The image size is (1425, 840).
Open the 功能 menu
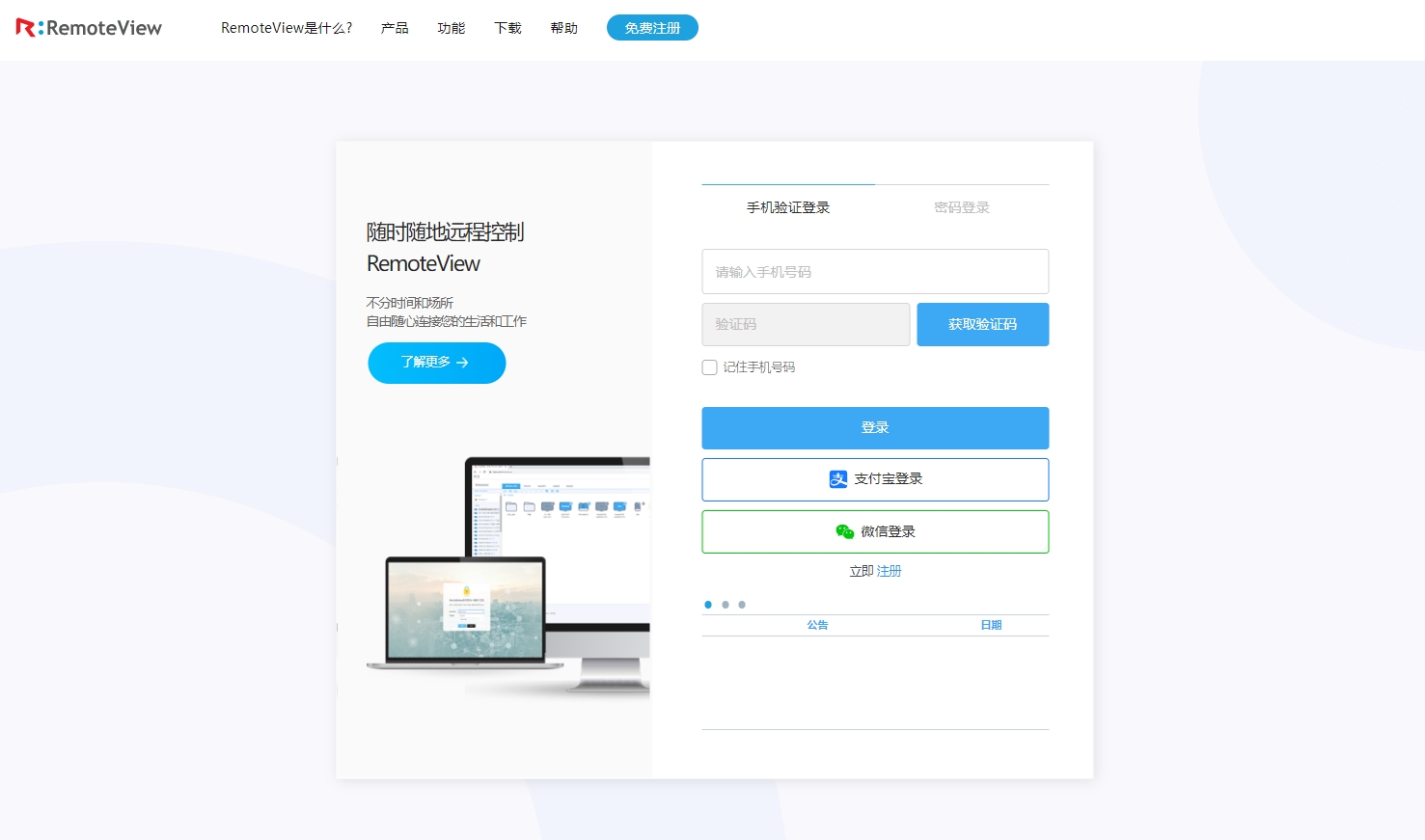(451, 28)
